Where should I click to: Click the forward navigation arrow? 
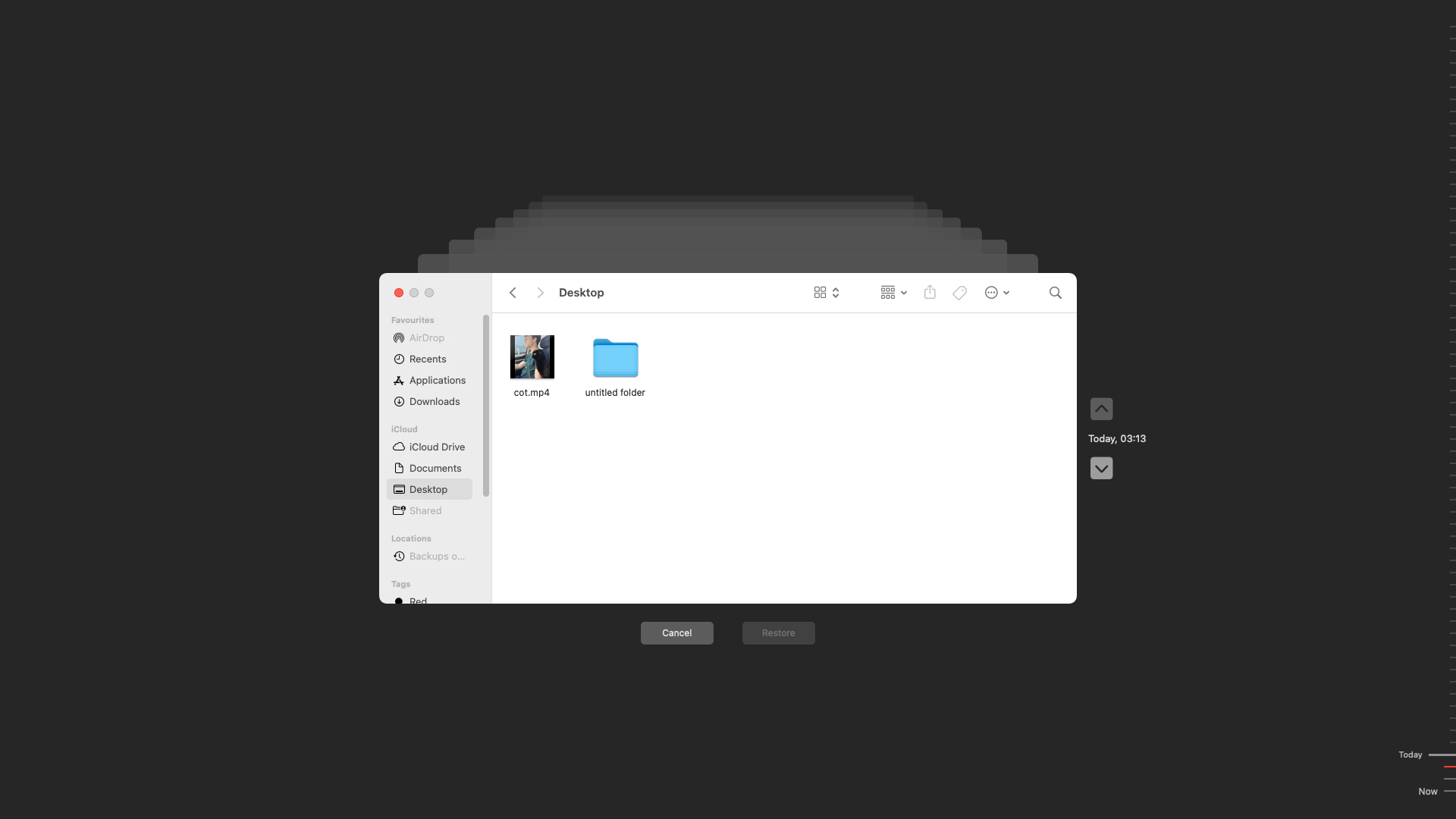coord(540,292)
